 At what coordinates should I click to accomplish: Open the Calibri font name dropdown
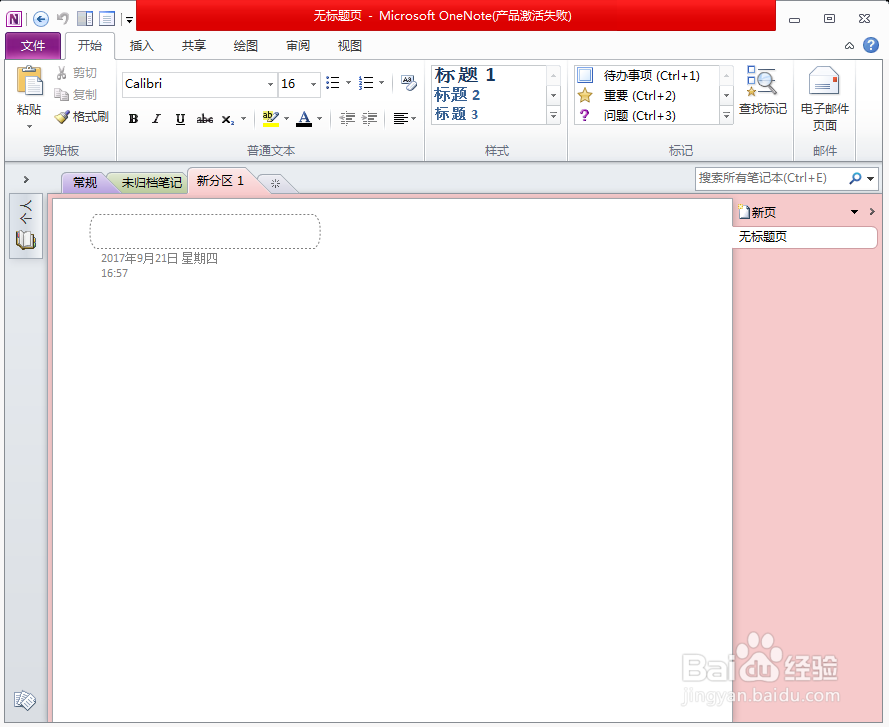click(x=270, y=84)
